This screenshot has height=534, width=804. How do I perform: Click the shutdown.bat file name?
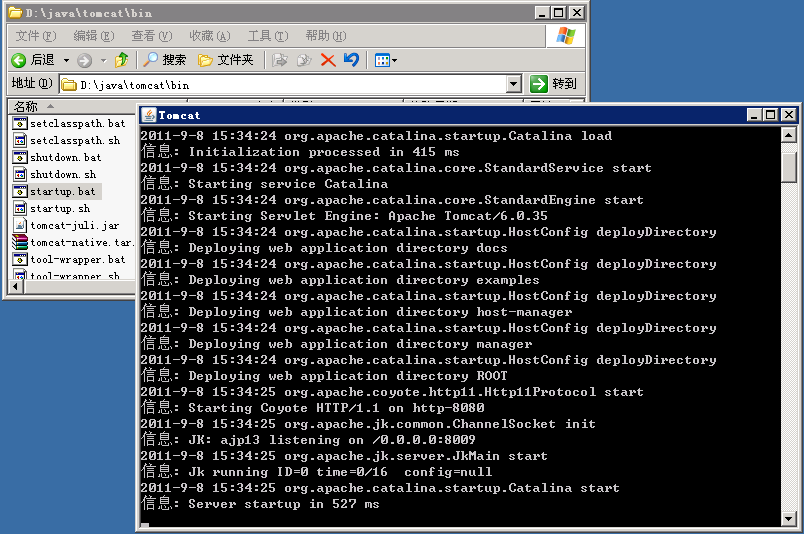66,157
